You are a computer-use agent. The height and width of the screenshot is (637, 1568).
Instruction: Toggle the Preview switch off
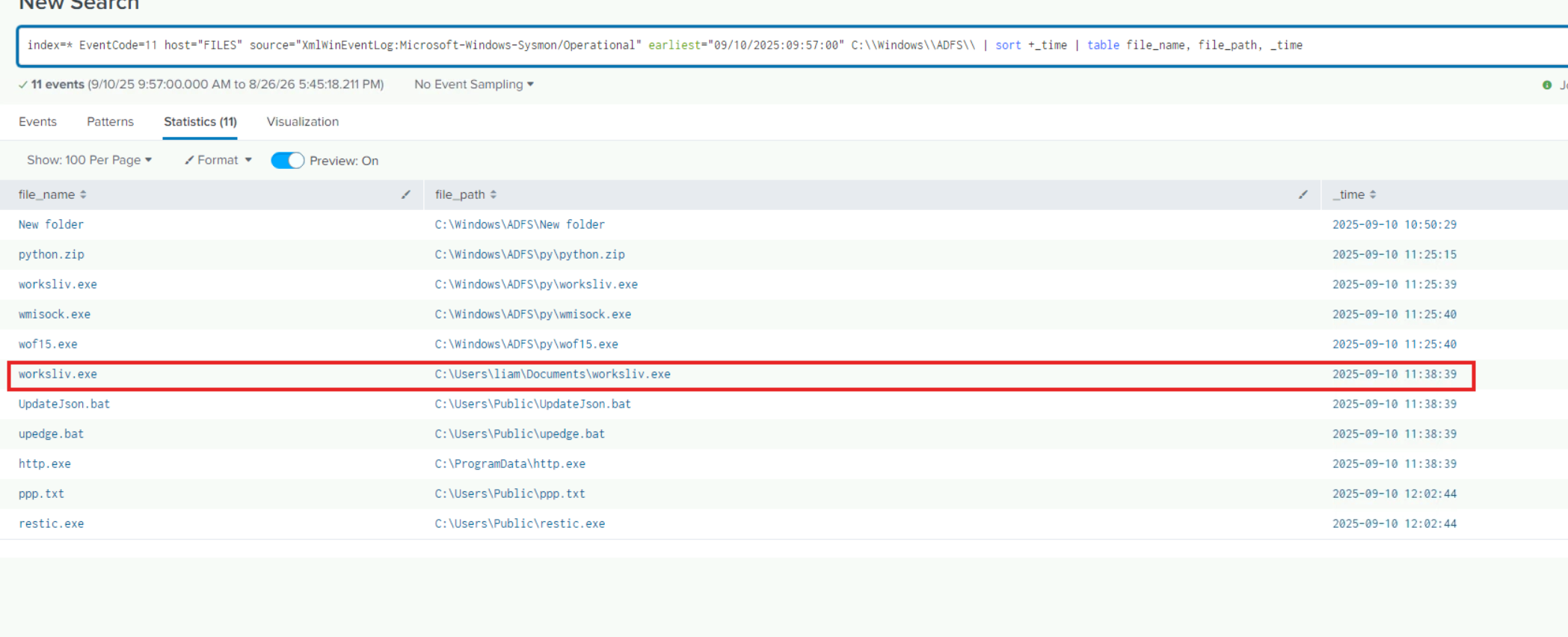tap(287, 161)
